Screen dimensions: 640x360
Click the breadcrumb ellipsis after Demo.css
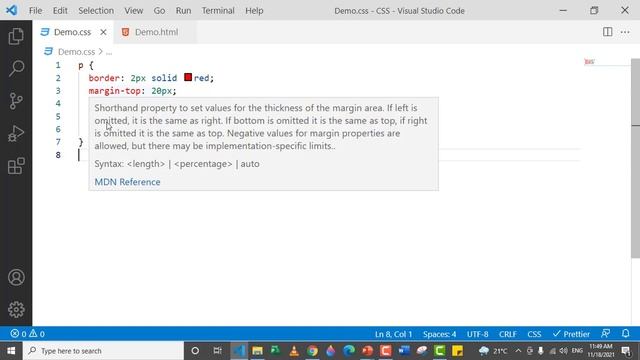coord(109,52)
